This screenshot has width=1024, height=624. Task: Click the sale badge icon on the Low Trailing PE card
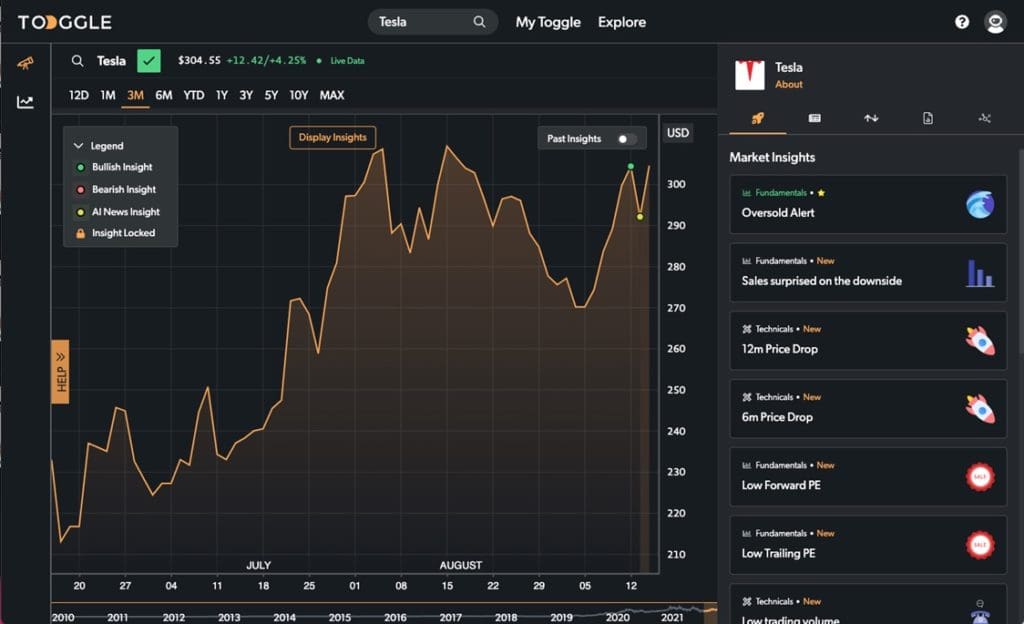click(x=980, y=545)
